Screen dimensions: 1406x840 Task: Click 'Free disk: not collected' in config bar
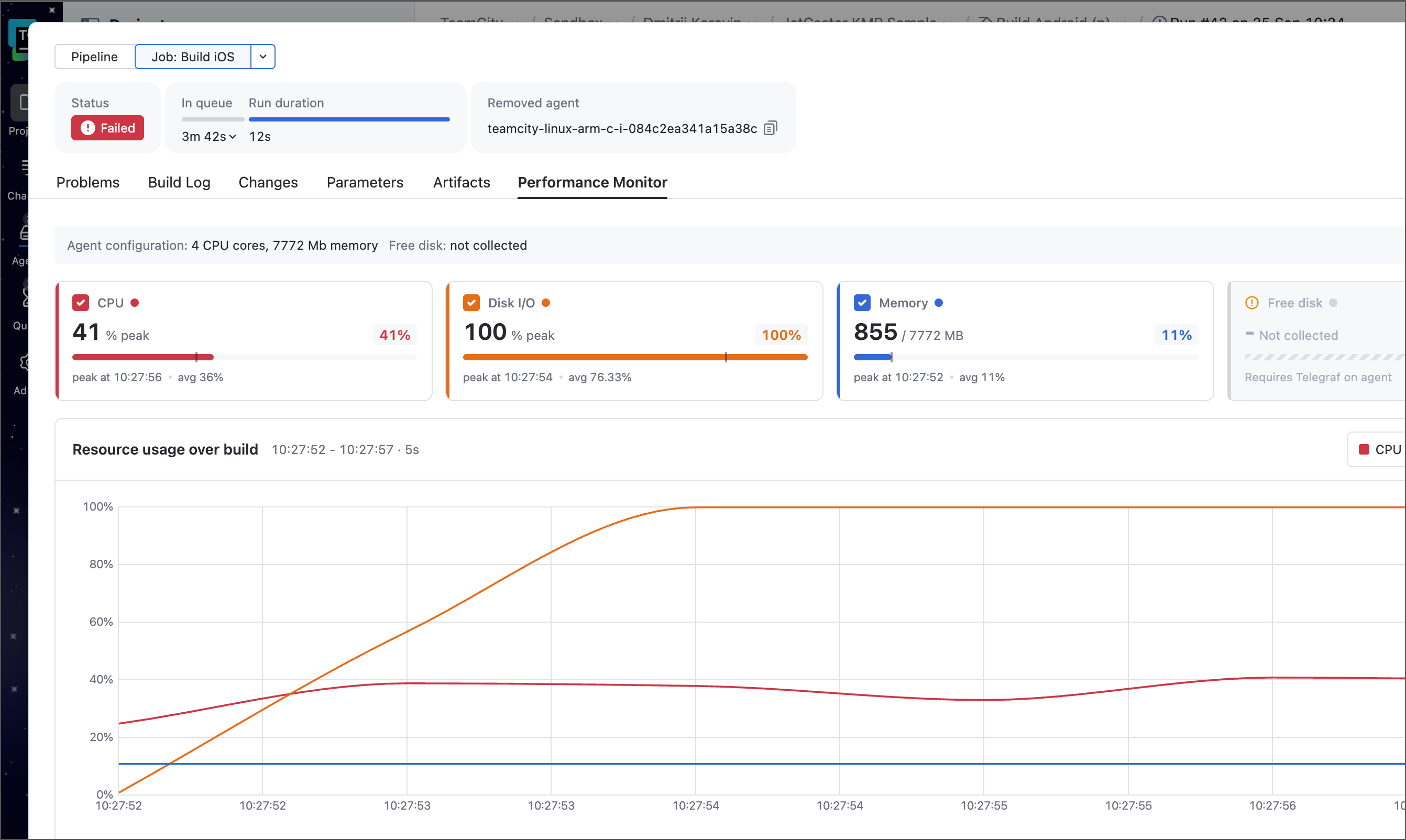457,245
